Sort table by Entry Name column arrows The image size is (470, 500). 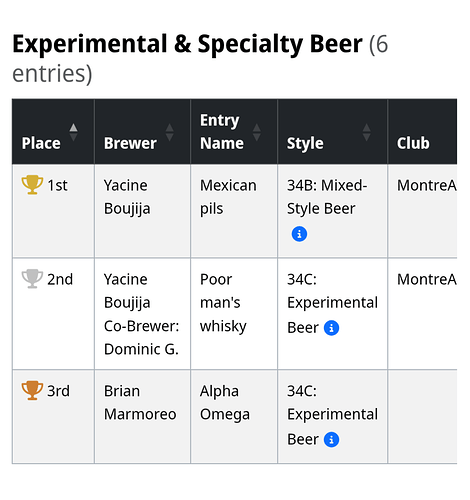[256, 132]
